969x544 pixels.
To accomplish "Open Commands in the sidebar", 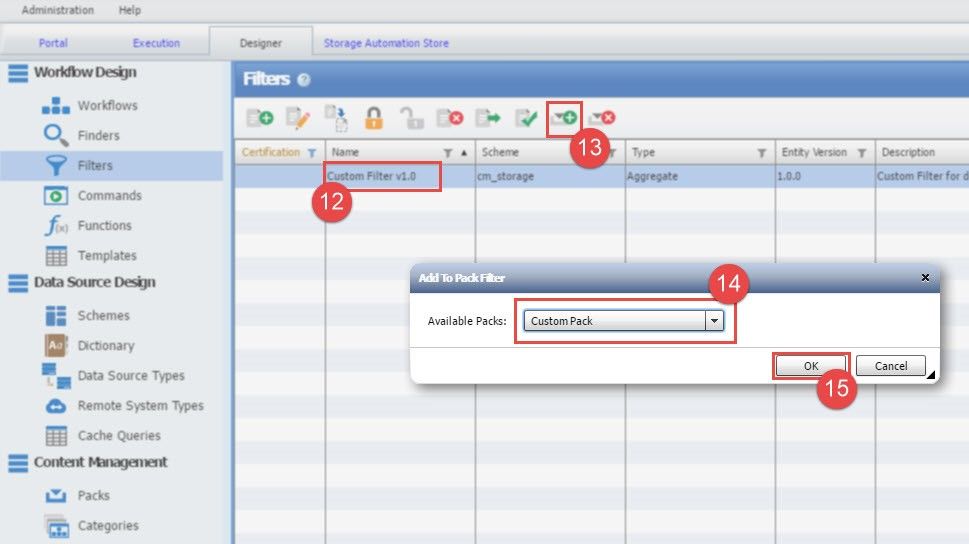I will (x=109, y=195).
